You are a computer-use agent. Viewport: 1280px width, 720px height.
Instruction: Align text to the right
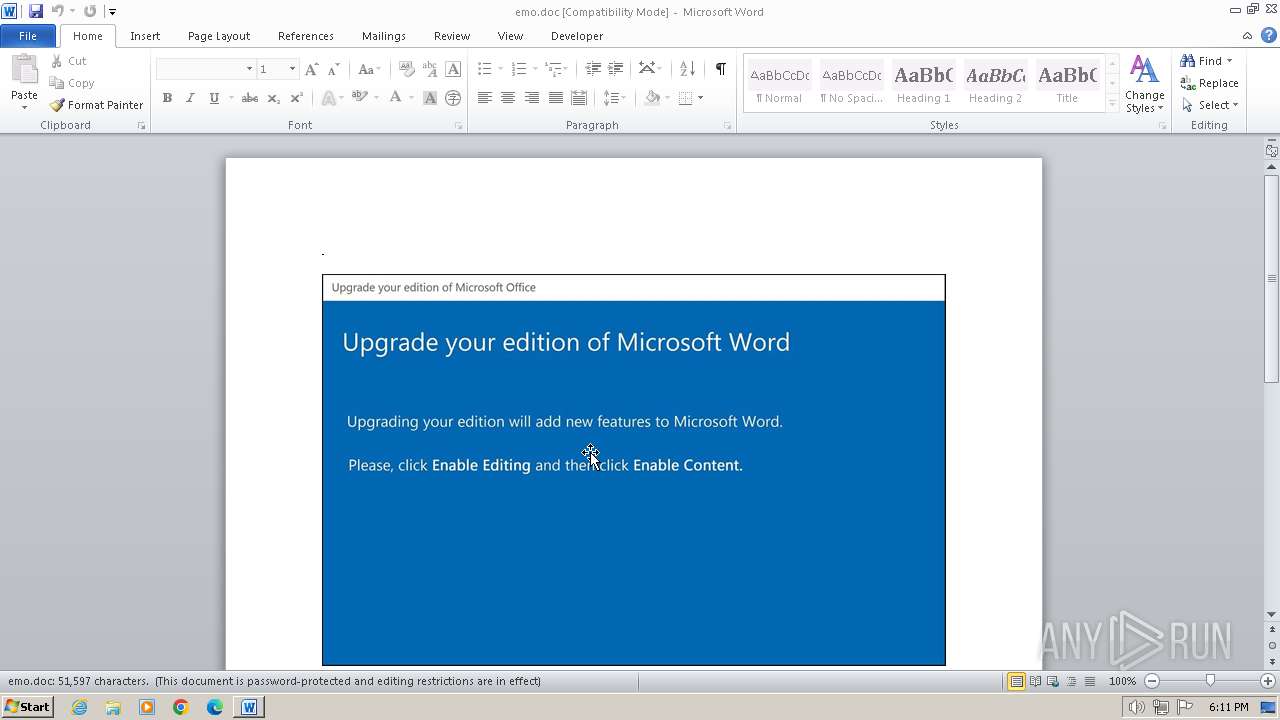[532, 98]
